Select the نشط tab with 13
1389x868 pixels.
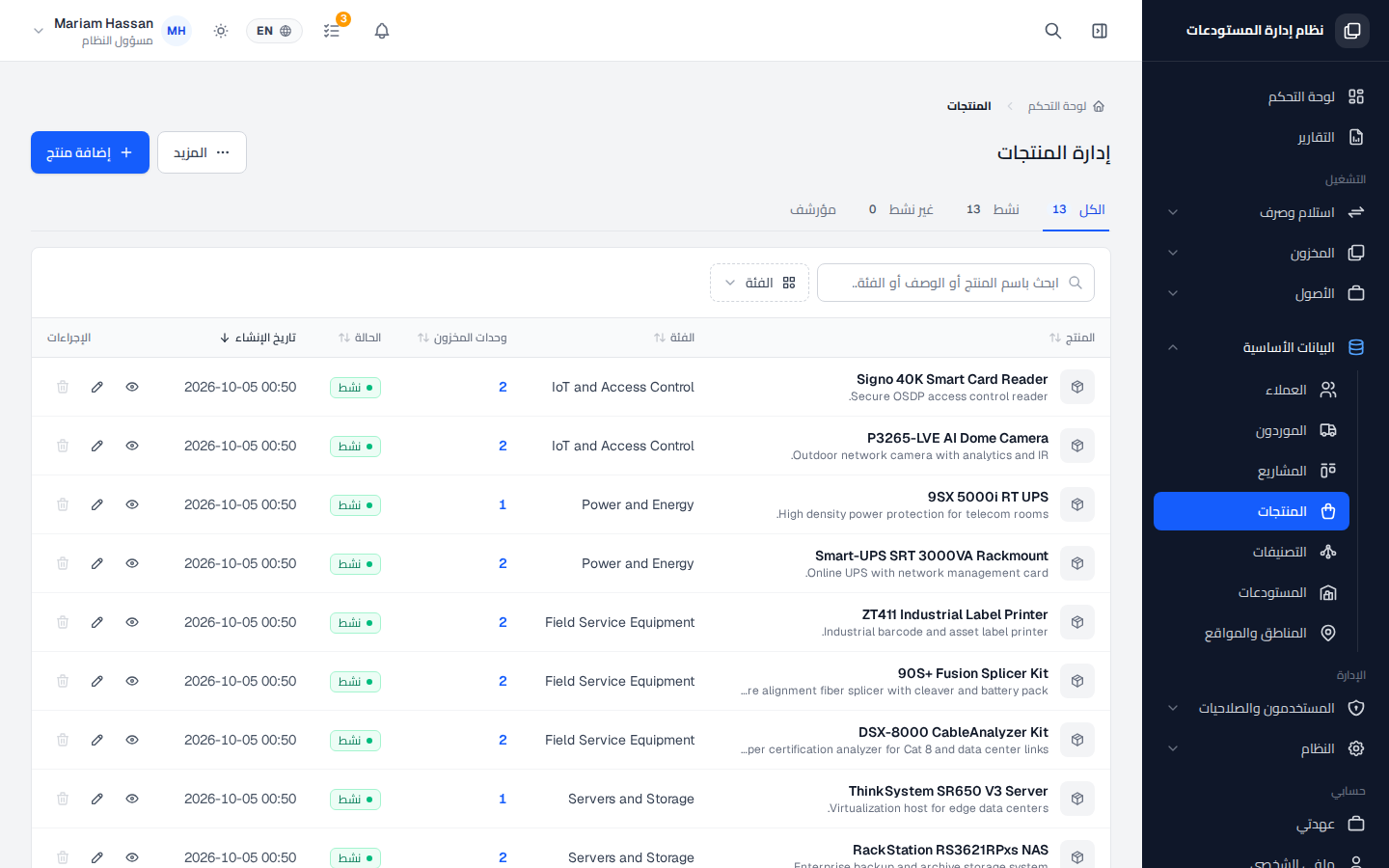(992, 209)
